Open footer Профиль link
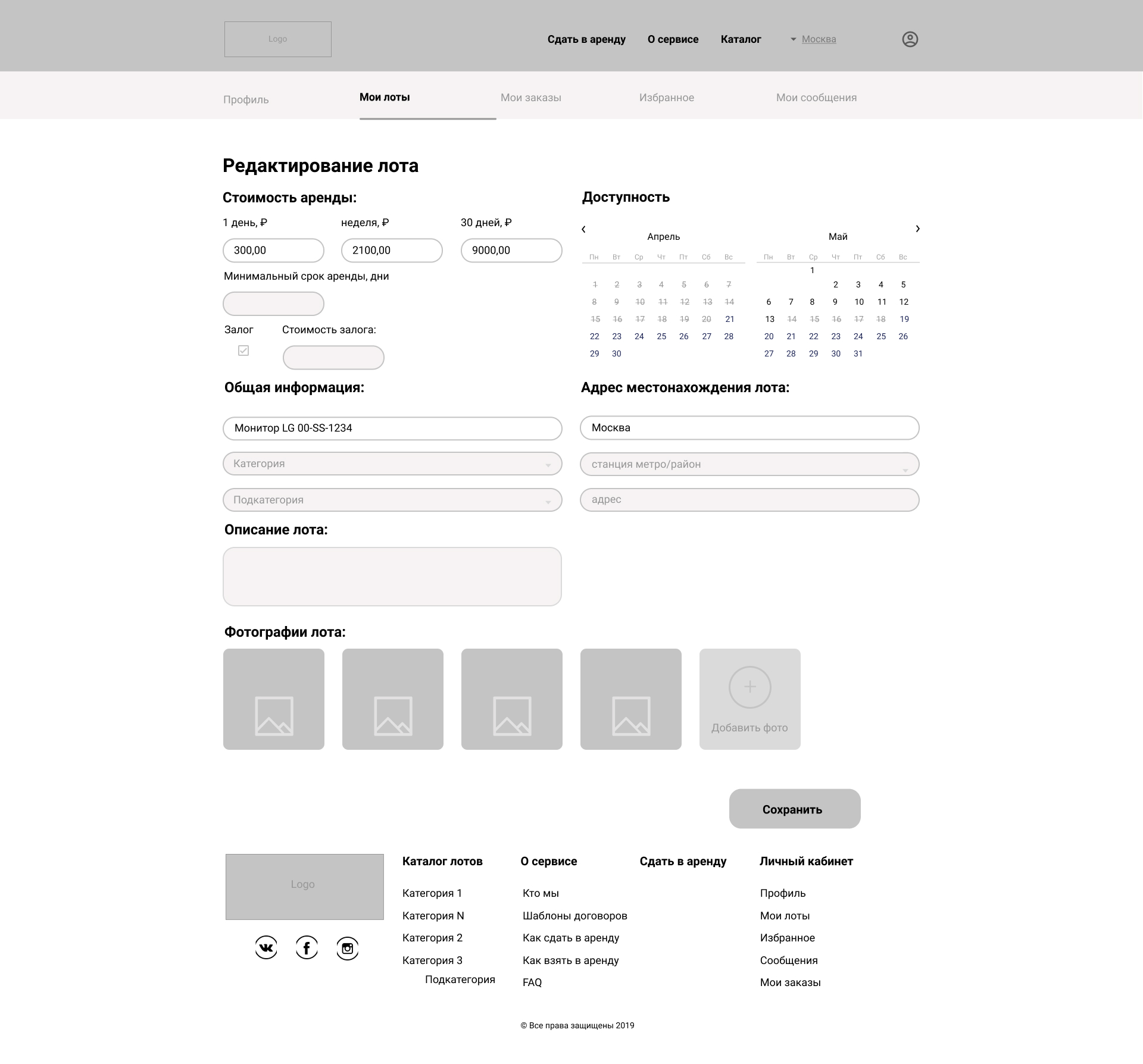 [783, 893]
